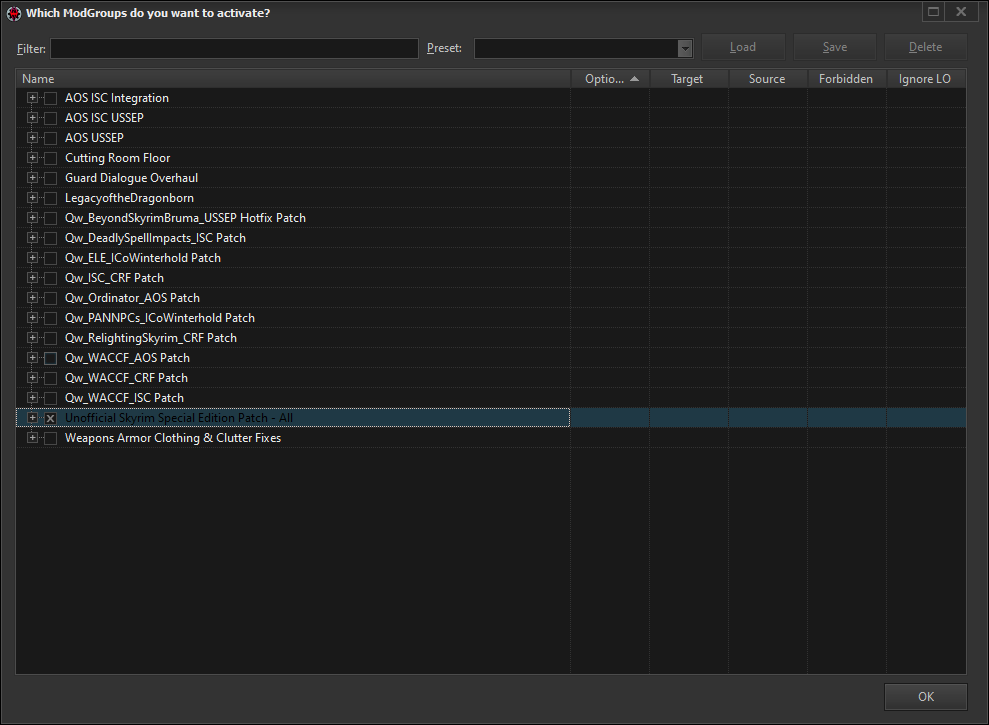Tick Weapons Armor Clothing & Clutter Fixes checkbox

50,438
